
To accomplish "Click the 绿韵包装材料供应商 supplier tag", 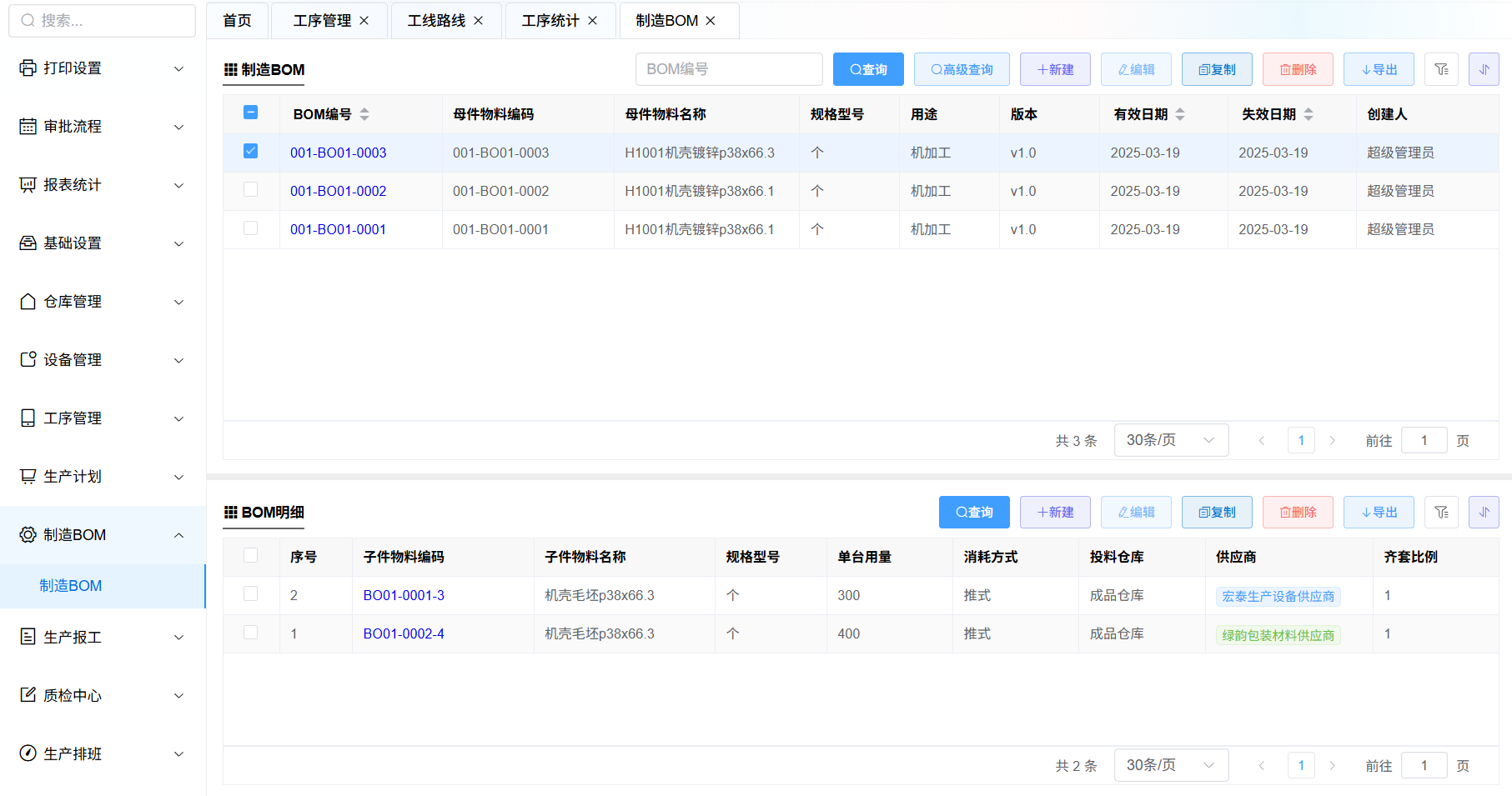I will point(1278,635).
